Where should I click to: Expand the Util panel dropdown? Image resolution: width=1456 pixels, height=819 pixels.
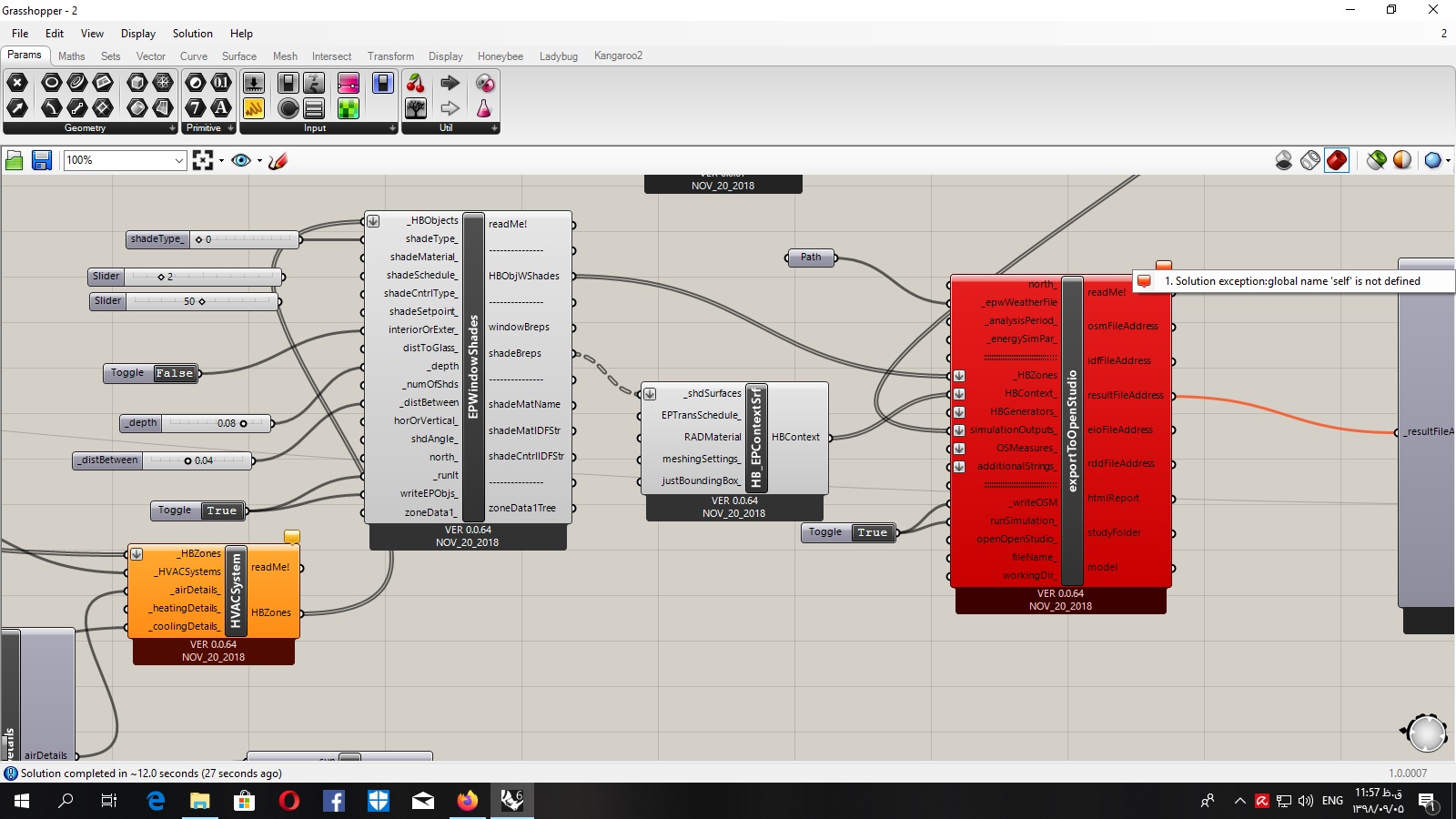pos(494,128)
